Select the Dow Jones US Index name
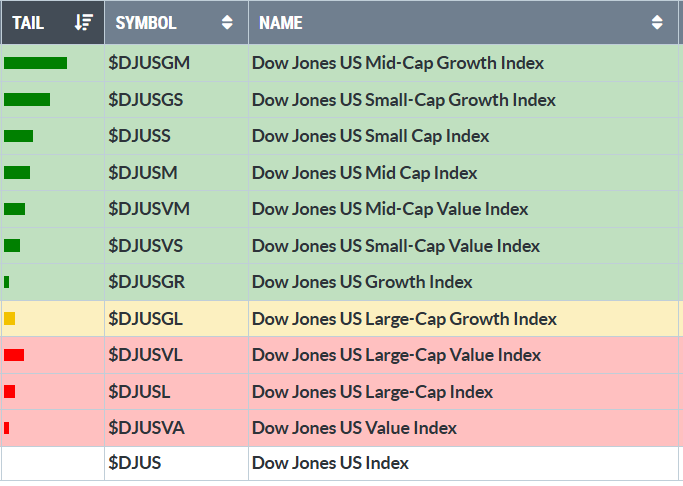683x486 pixels. 330,463
